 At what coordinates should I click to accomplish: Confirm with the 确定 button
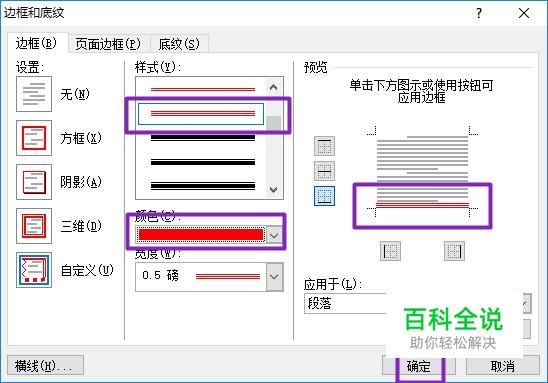pos(419,366)
